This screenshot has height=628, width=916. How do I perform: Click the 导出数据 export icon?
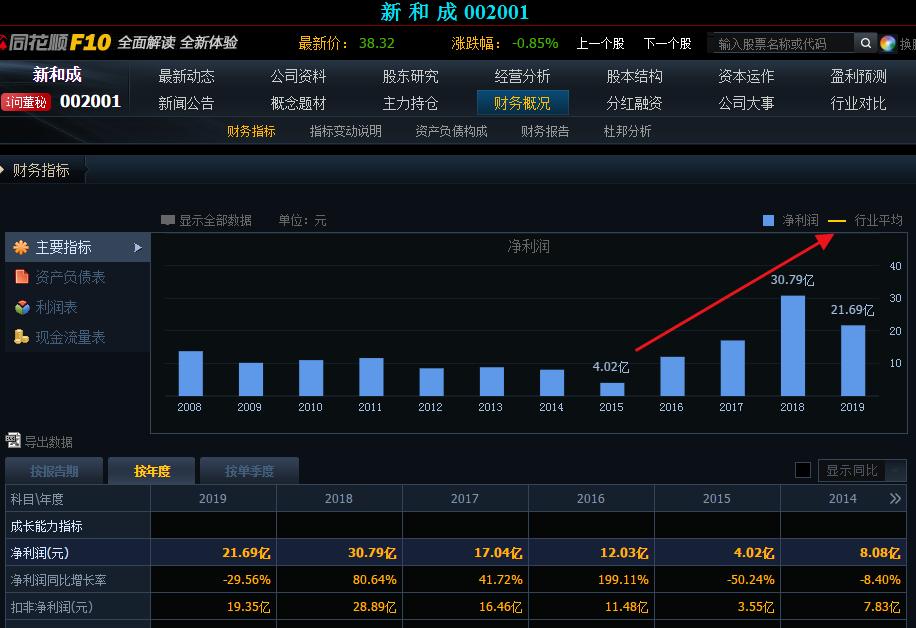click(13, 440)
